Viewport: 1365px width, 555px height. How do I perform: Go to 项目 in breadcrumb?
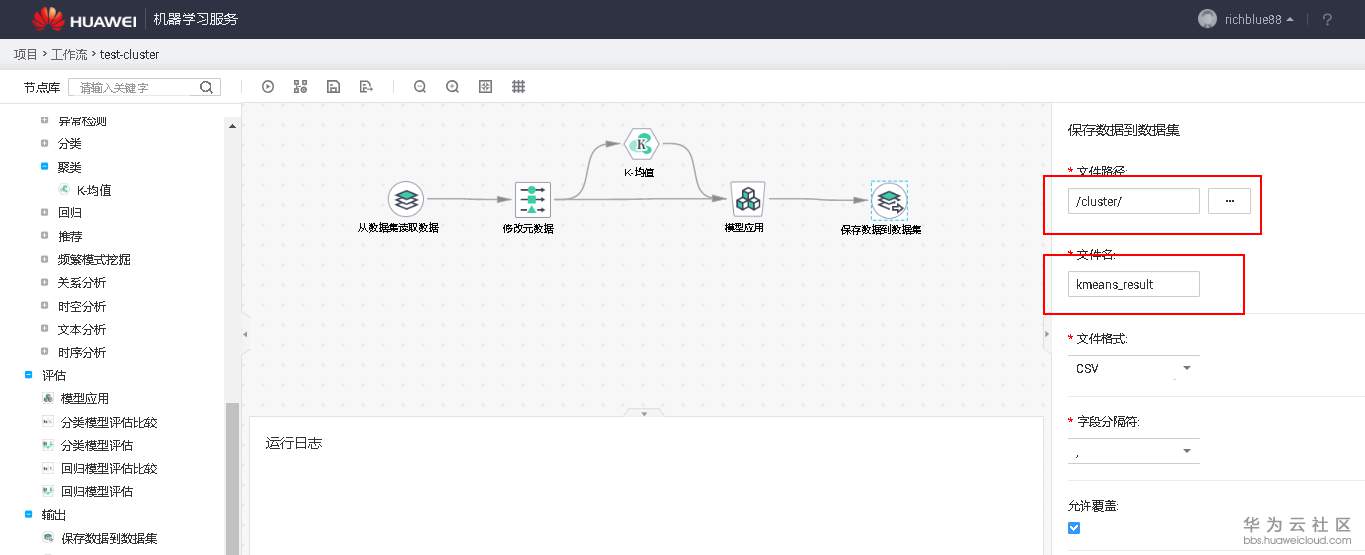[x=25, y=54]
